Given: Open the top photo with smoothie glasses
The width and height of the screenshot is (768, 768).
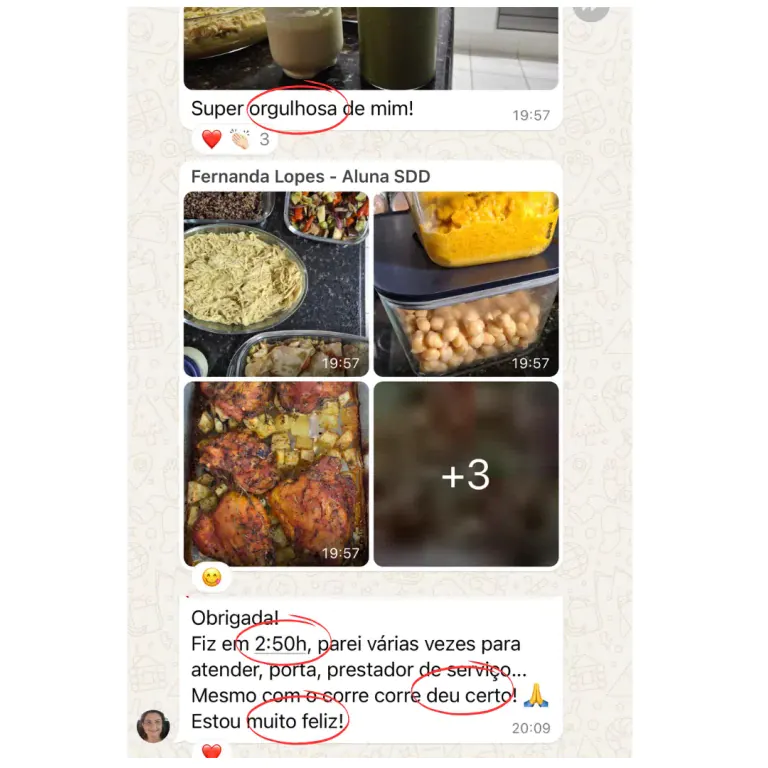Looking at the screenshot, I should pos(371,48).
